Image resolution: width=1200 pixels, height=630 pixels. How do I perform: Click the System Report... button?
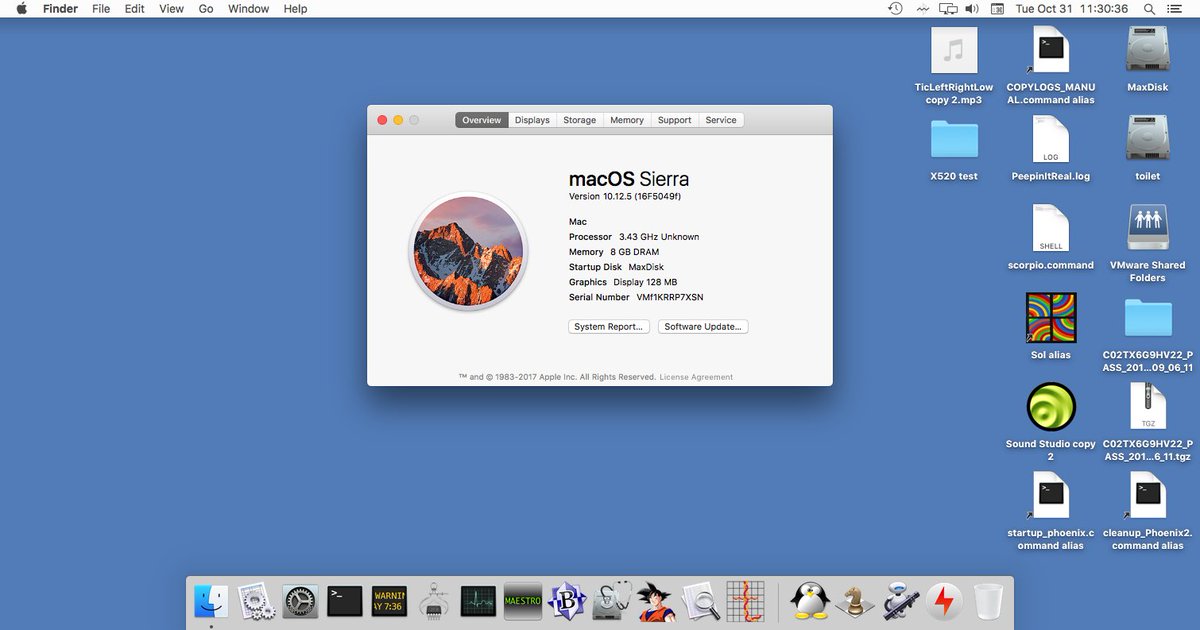coord(610,327)
